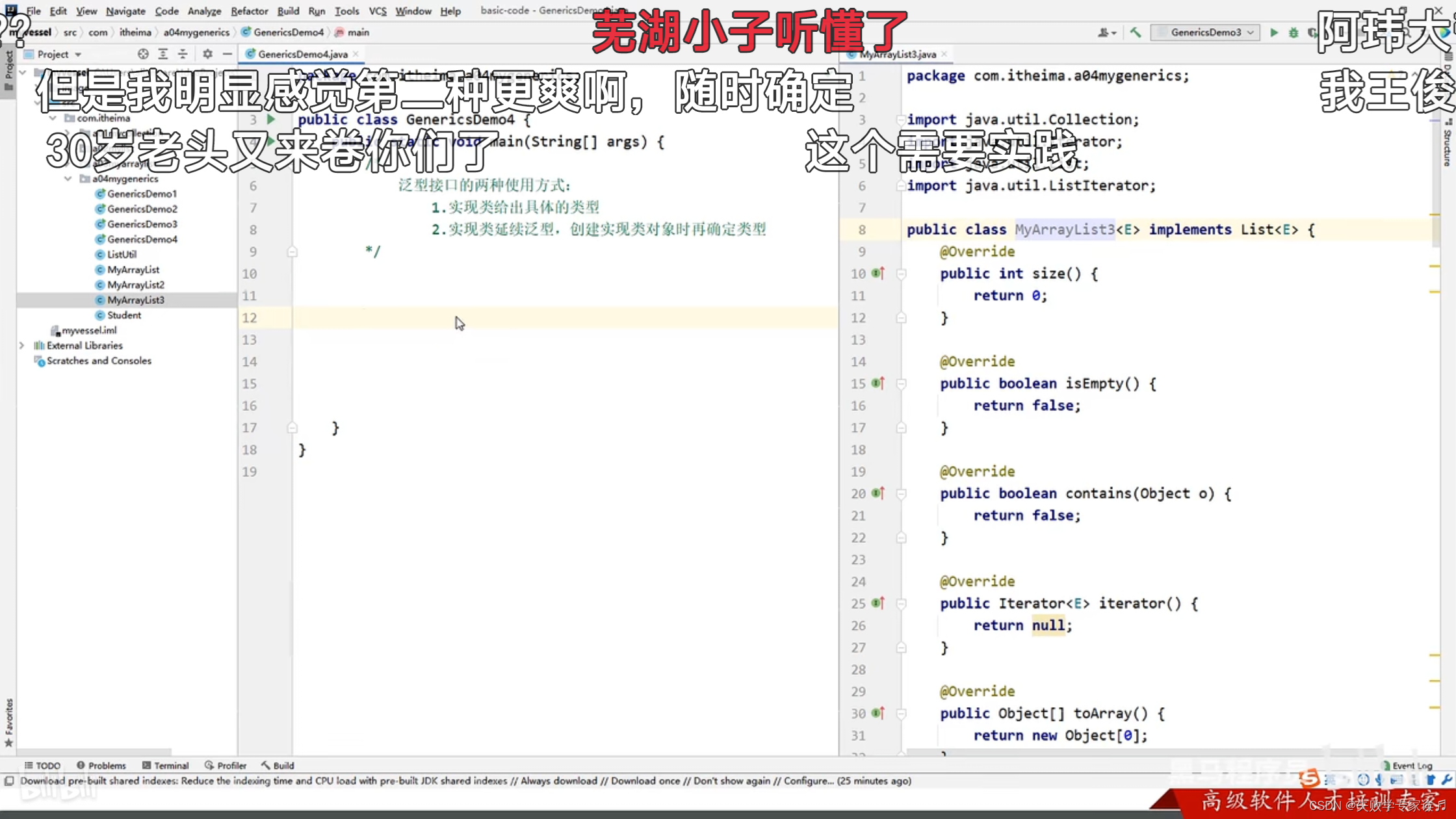This screenshot has width=1456, height=819.
Task: Select MyArrayList2 in project tree
Action: (x=135, y=285)
